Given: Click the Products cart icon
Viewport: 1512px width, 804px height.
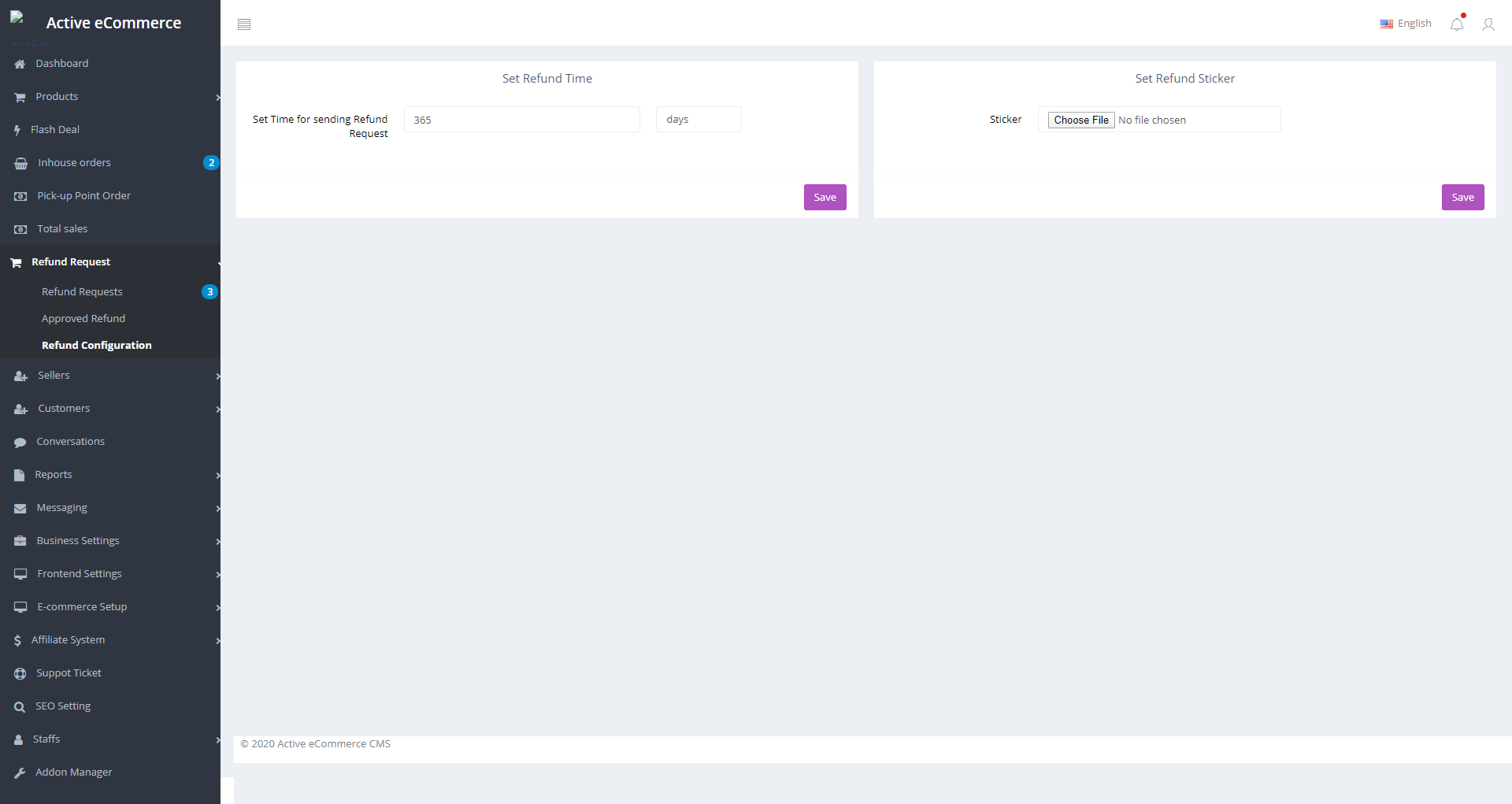Looking at the screenshot, I should point(20,97).
